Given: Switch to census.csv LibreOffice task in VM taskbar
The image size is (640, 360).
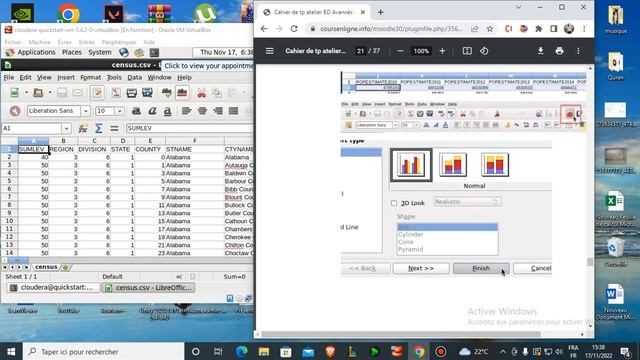Looking at the screenshot, I should pyautogui.click(x=149, y=287).
